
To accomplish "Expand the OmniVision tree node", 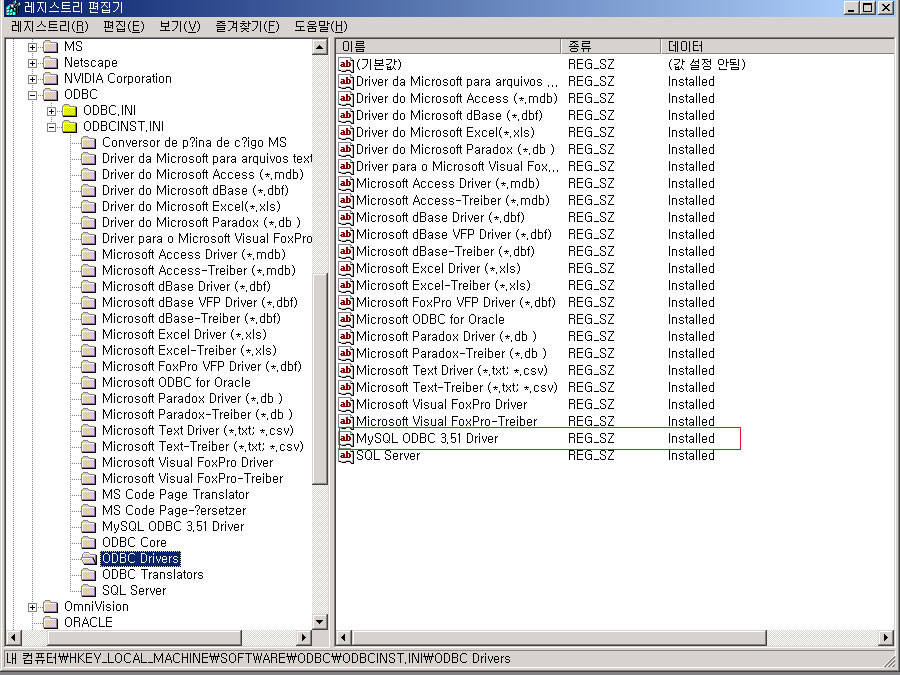I will pos(33,607).
